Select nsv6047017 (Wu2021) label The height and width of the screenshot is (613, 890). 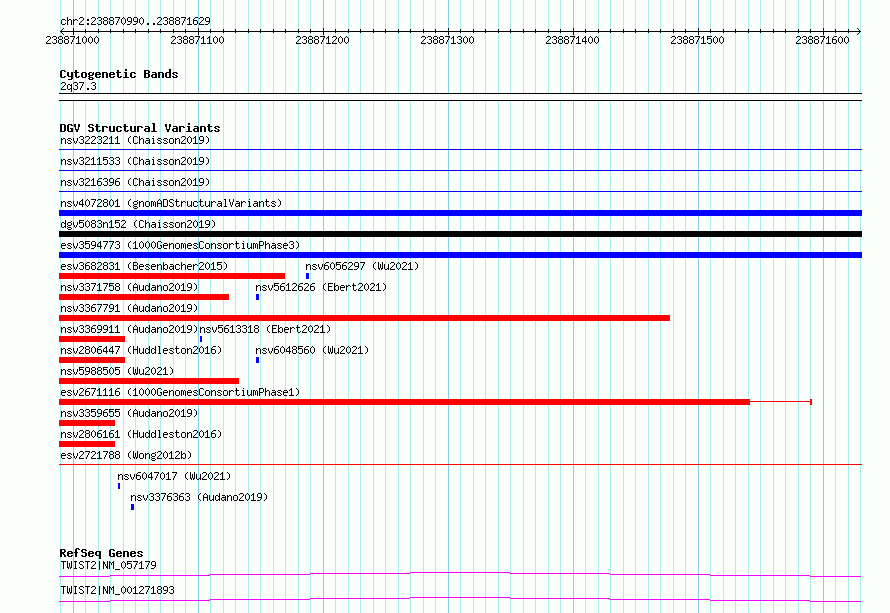pyautogui.click(x=174, y=476)
